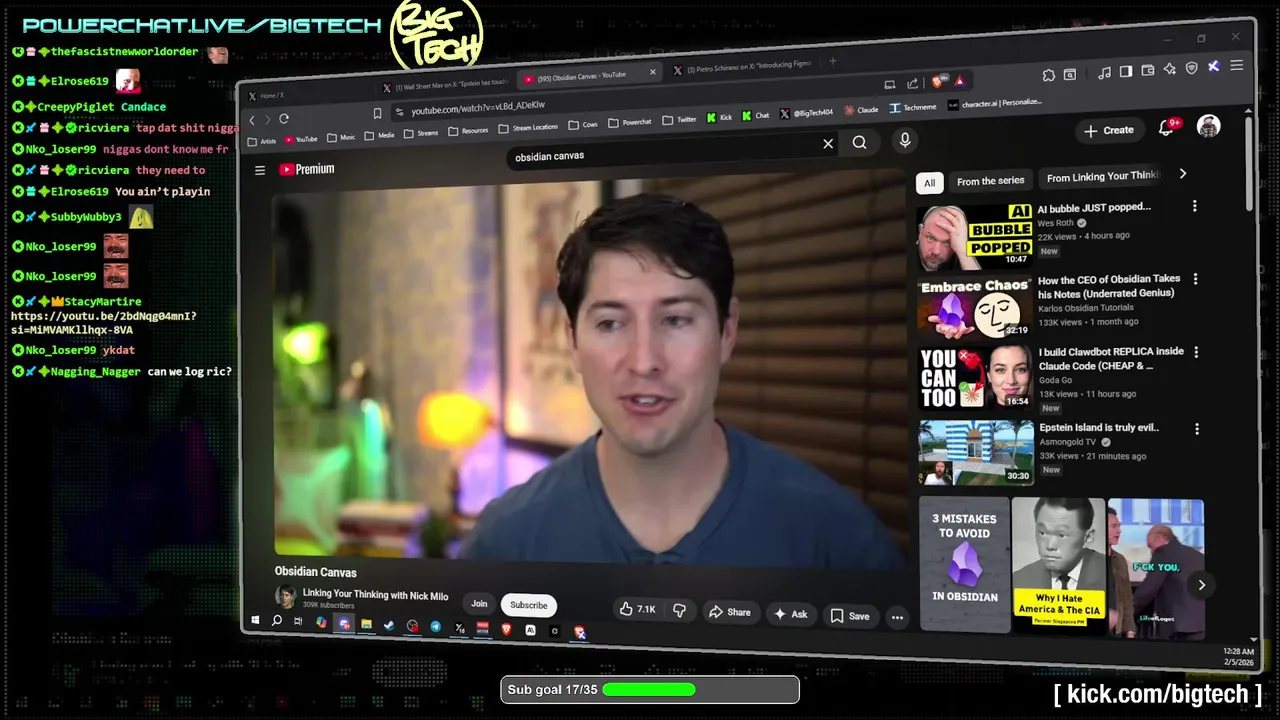1280x720 pixels.
Task: Click the Share button under video
Action: pyautogui.click(x=729, y=612)
